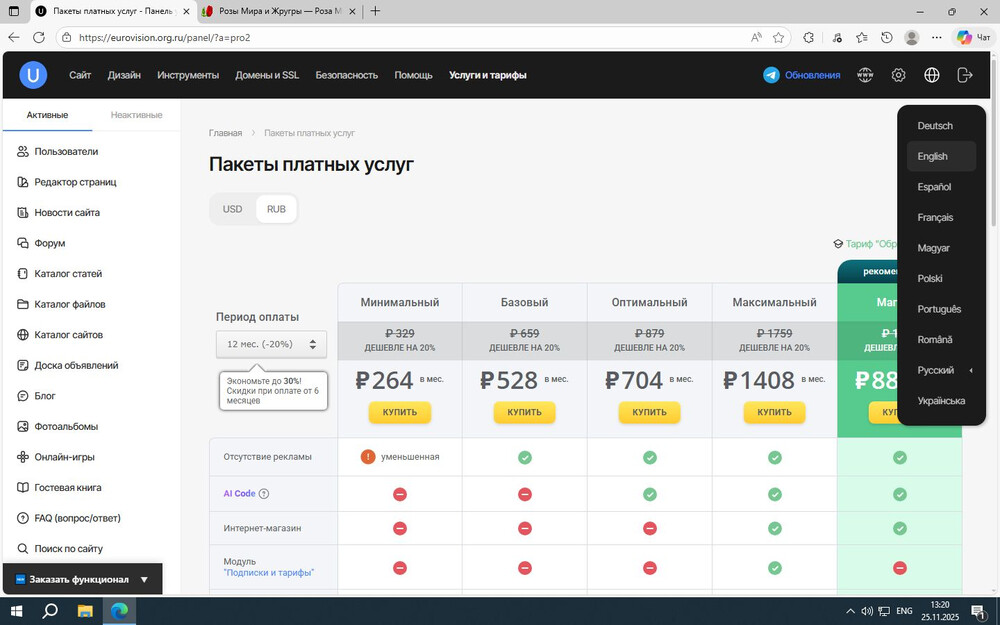
Task: Expand the Заказать функционал panel arrow
Action: (x=144, y=579)
